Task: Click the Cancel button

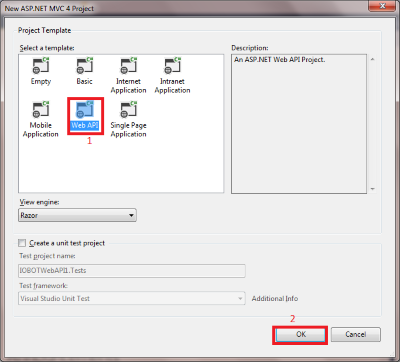Action: point(356,334)
